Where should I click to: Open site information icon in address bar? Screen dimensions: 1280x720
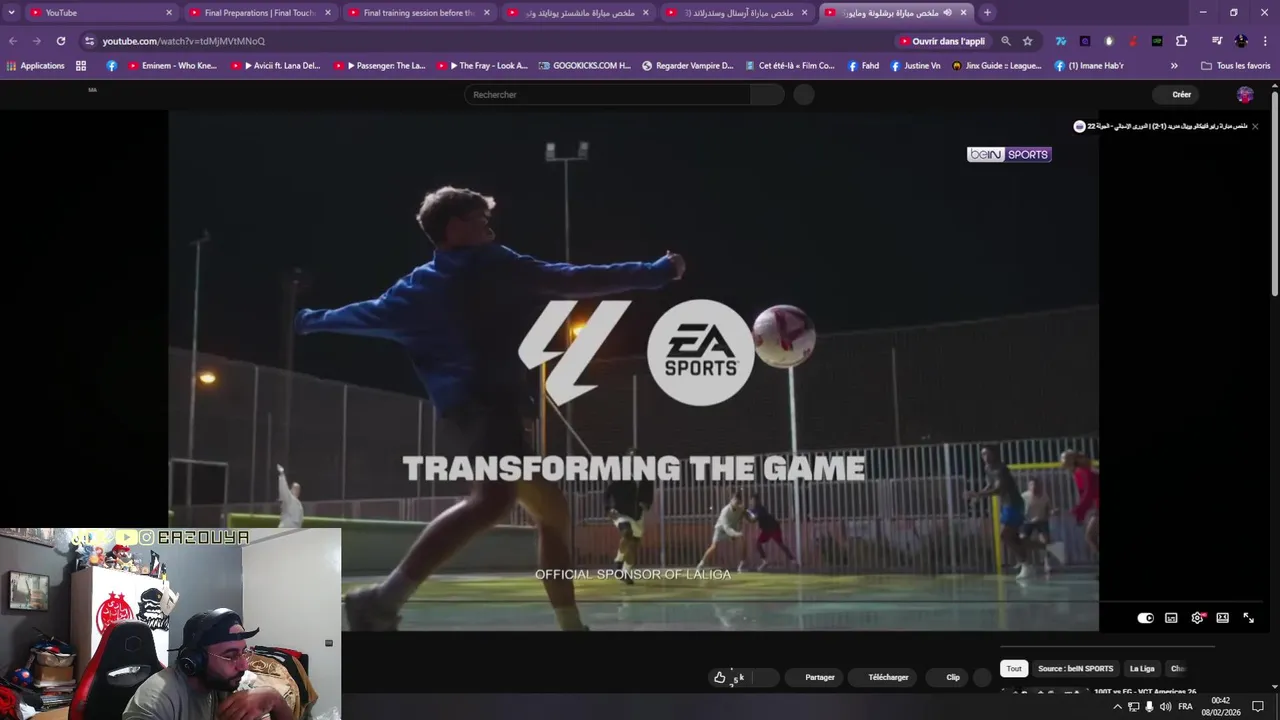tap(89, 41)
